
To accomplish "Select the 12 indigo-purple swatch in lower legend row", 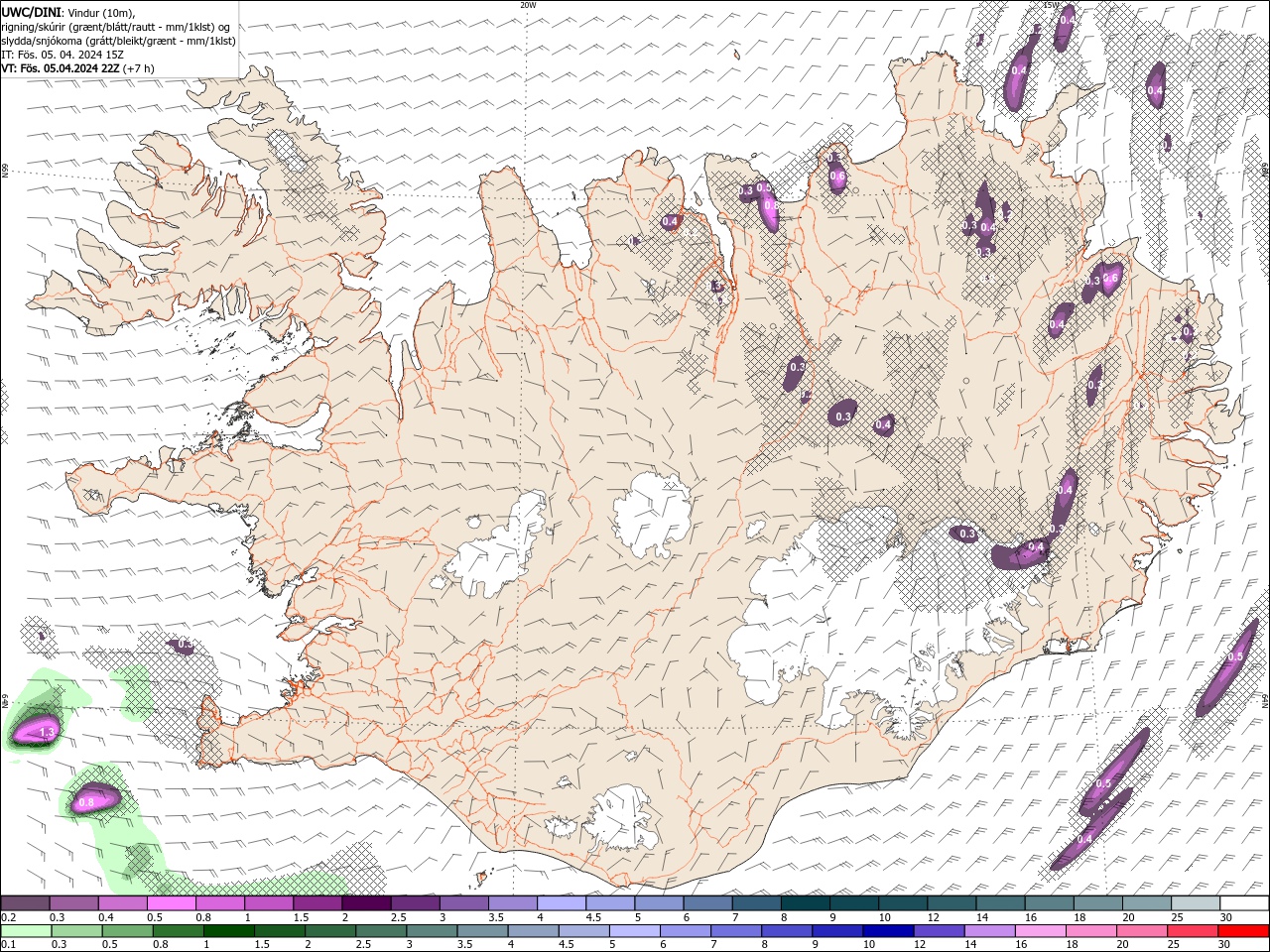I will 939,931.
